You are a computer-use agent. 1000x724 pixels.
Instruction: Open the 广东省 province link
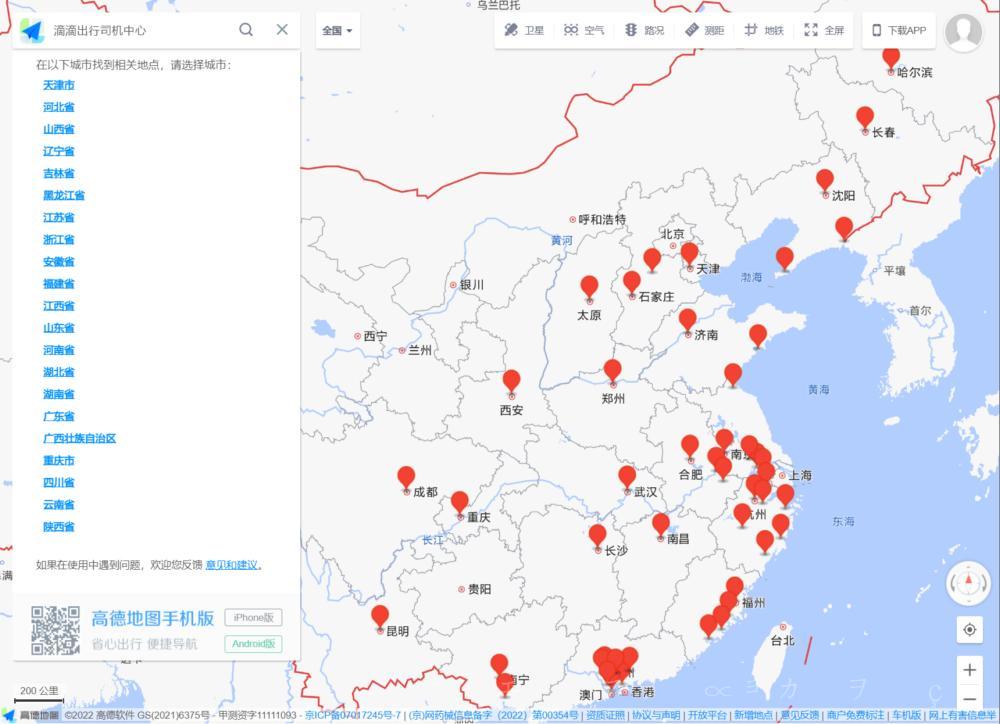(x=58, y=416)
